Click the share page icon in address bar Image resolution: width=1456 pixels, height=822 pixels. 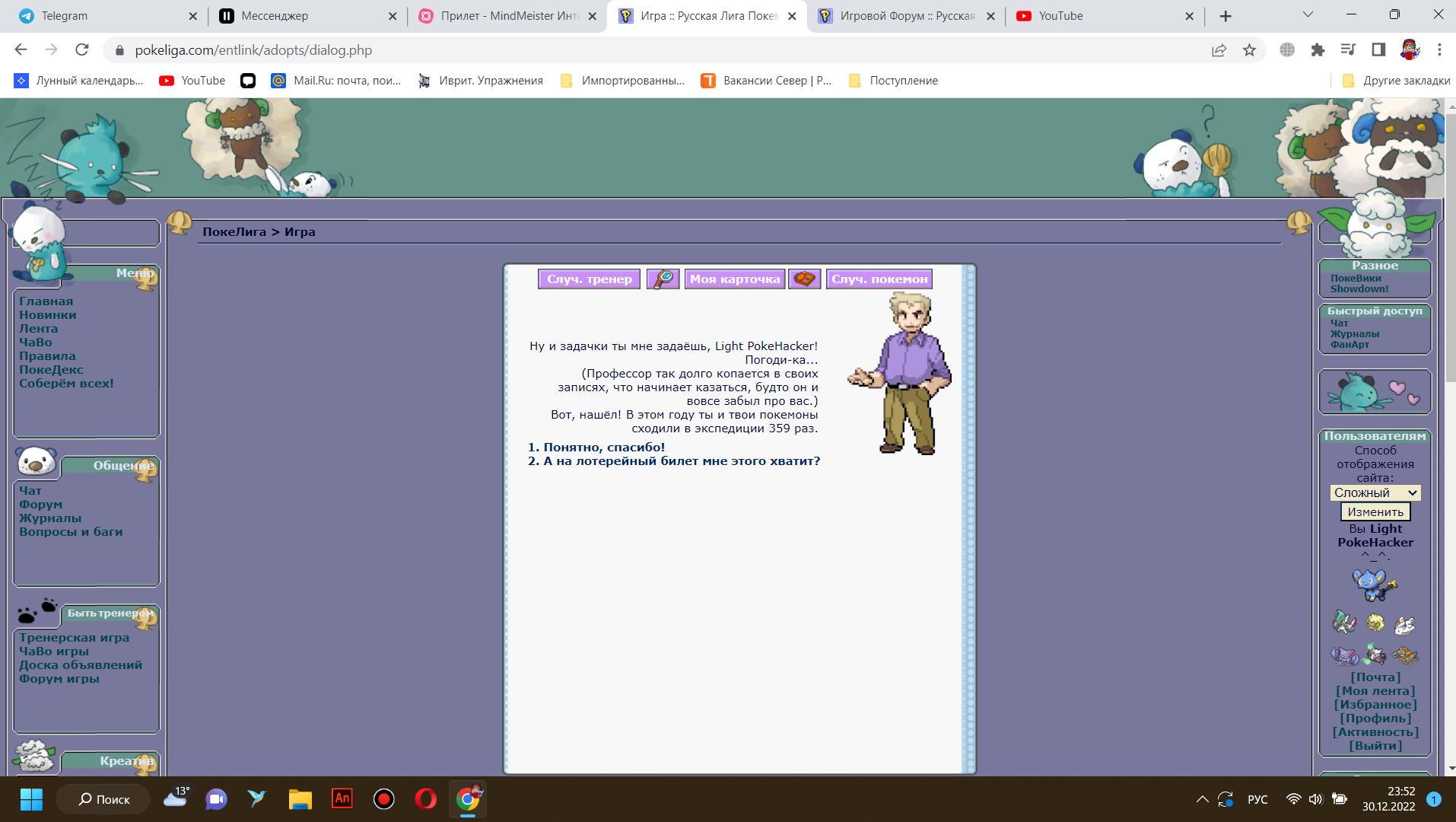(1219, 50)
